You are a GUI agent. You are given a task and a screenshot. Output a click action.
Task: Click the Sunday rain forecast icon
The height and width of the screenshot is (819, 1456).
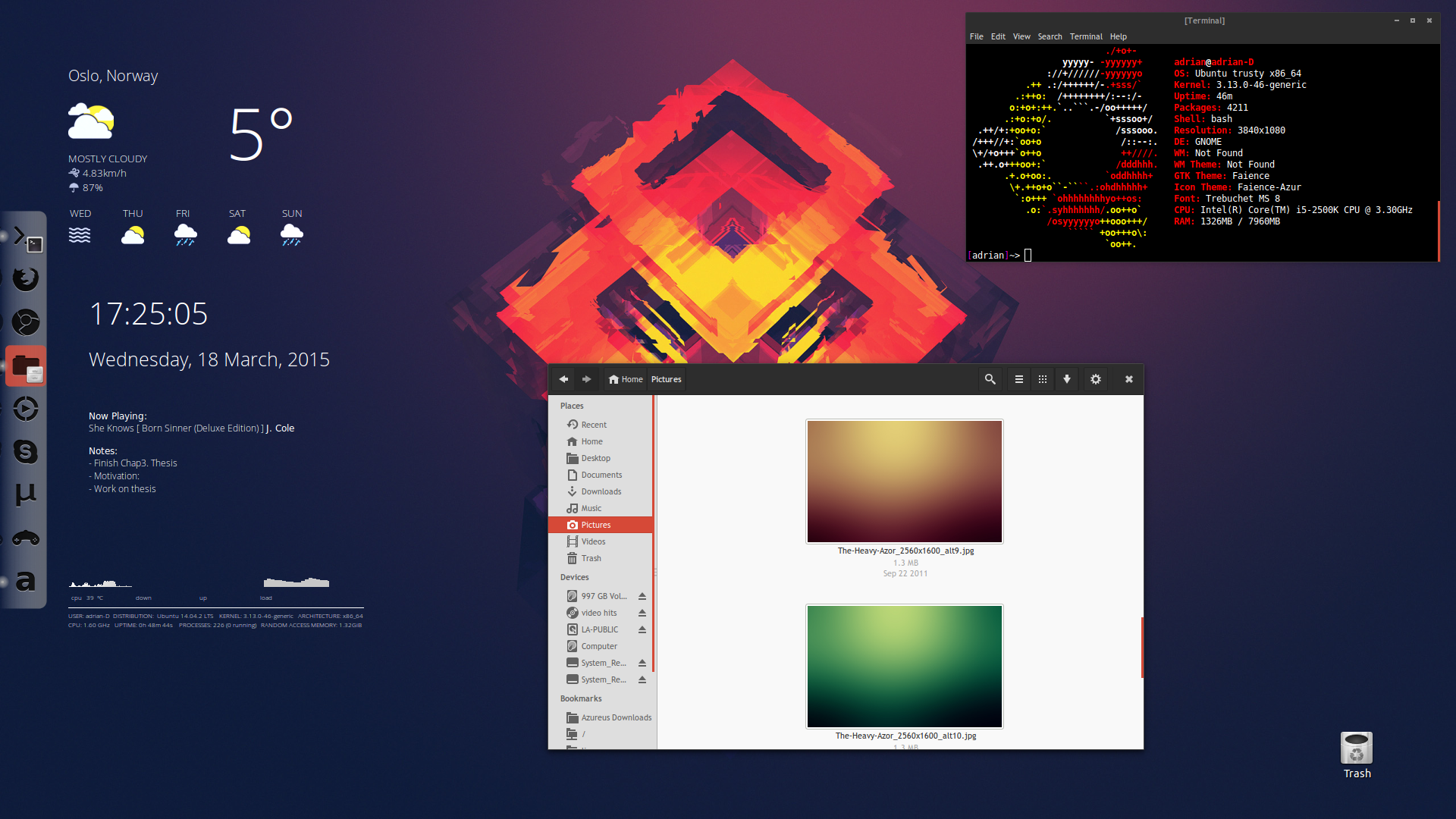tap(292, 235)
